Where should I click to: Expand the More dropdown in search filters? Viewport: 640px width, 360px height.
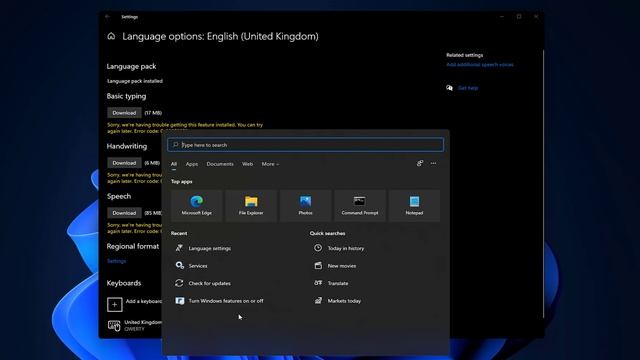click(x=270, y=164)
